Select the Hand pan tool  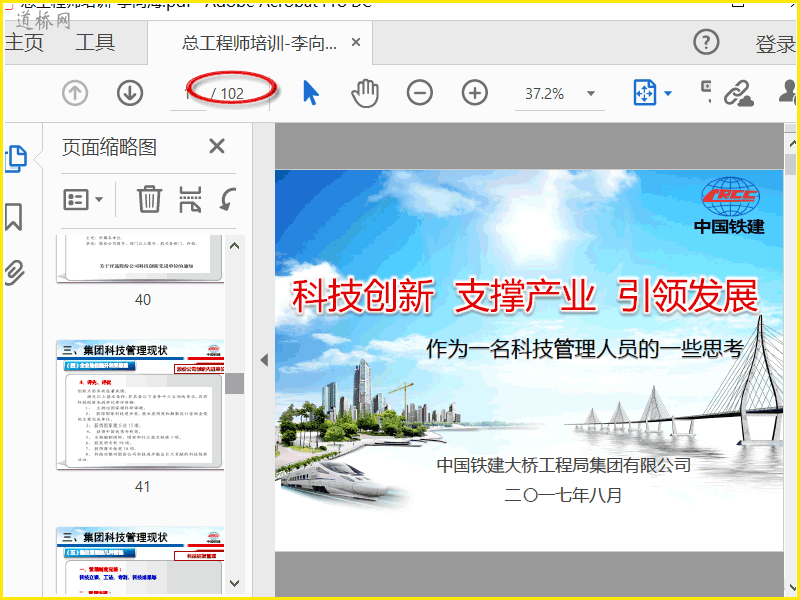pos(365,93)
